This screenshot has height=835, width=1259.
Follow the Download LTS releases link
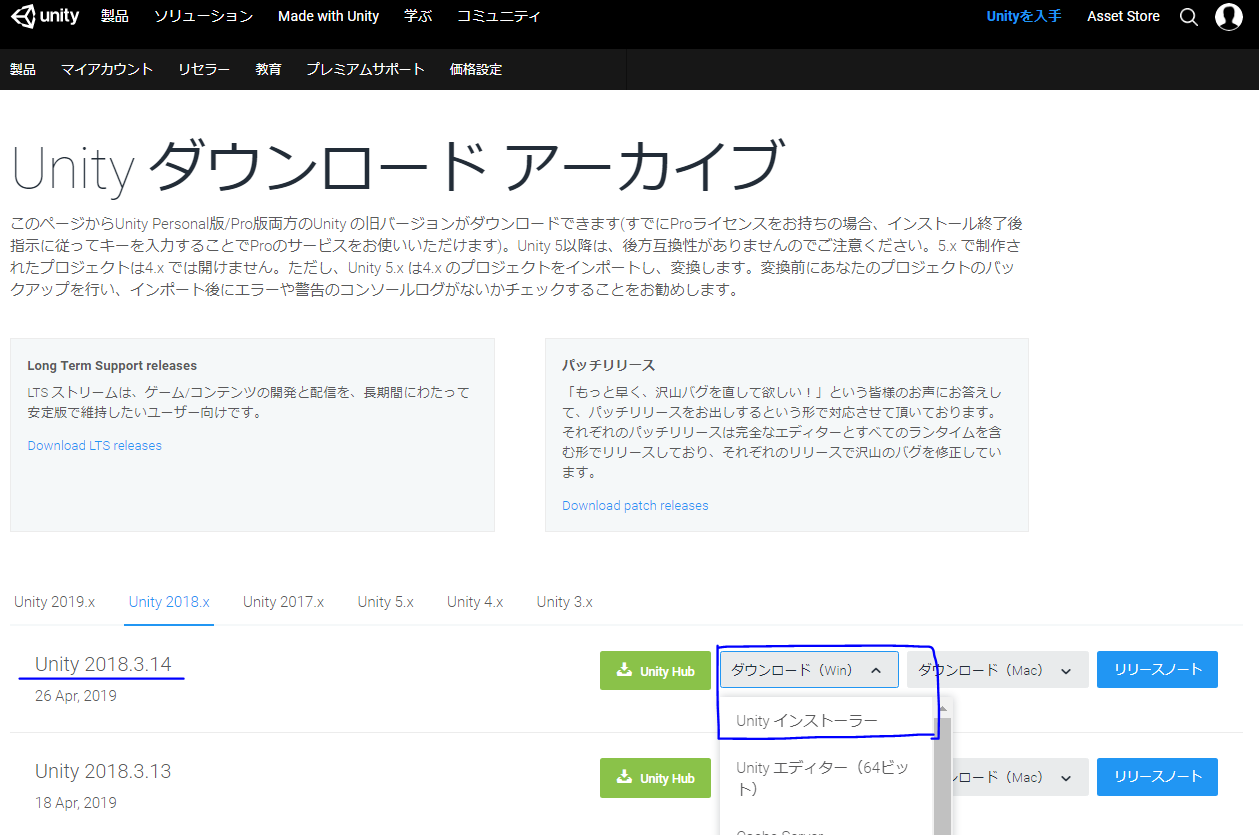pos(95,446)
